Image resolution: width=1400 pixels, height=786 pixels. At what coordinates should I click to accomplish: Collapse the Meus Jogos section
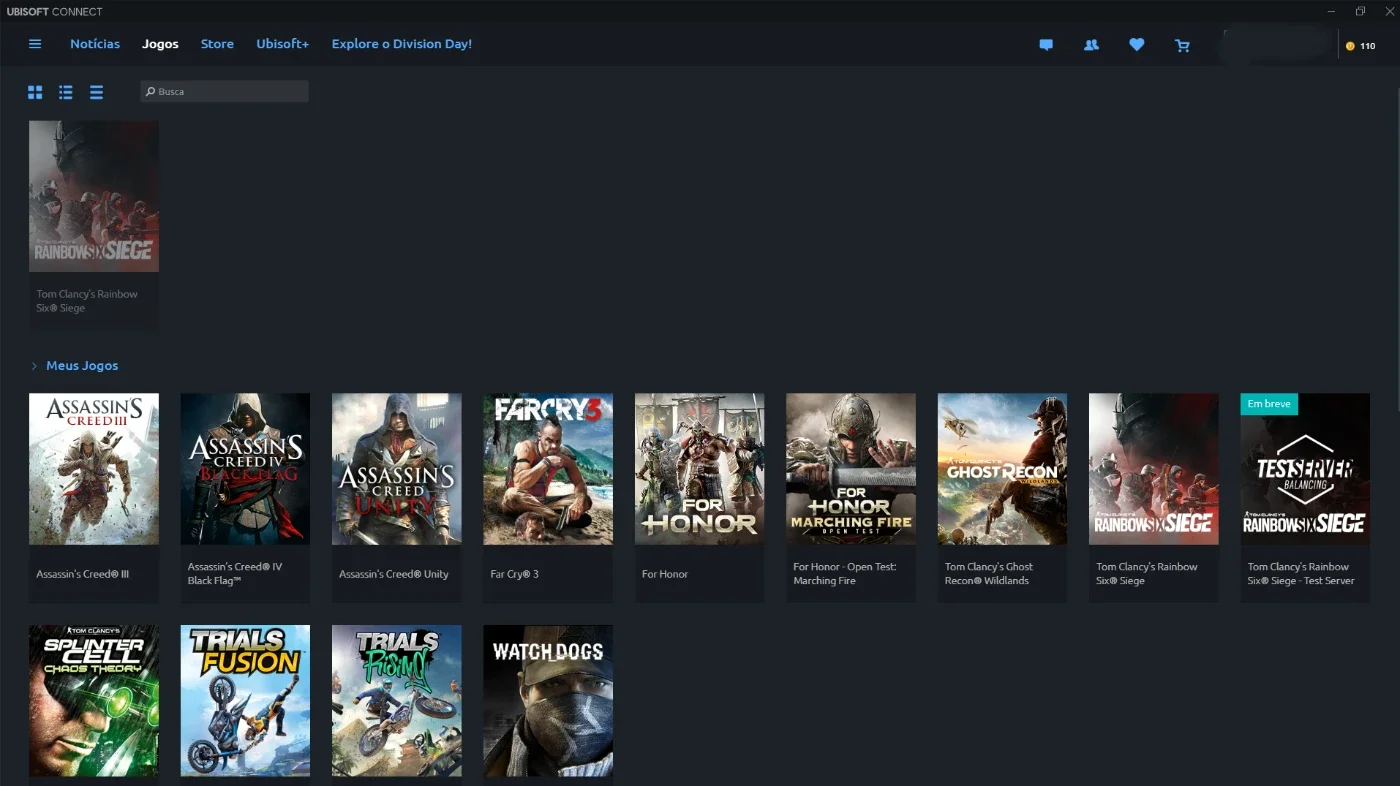(x=34, y=366)
